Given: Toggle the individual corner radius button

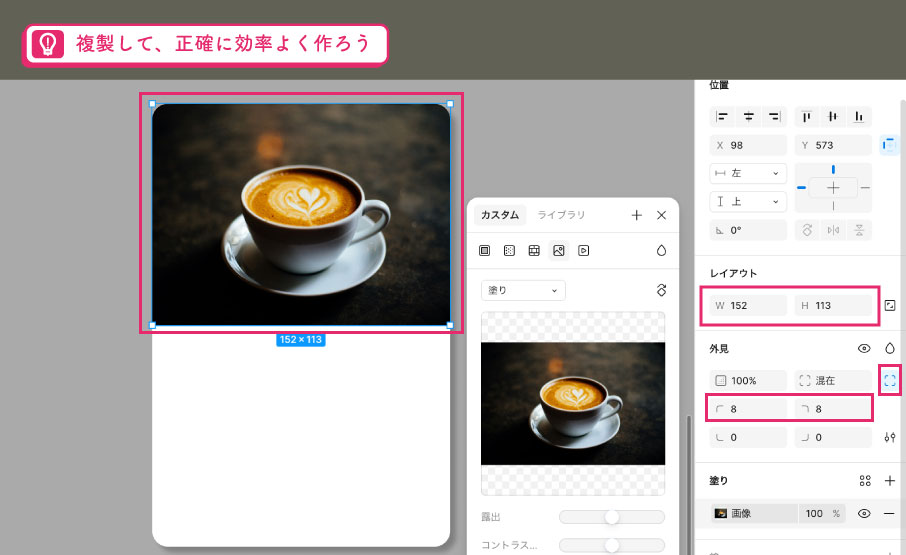Looking at the screenshot, I should (x=890, y=380).
